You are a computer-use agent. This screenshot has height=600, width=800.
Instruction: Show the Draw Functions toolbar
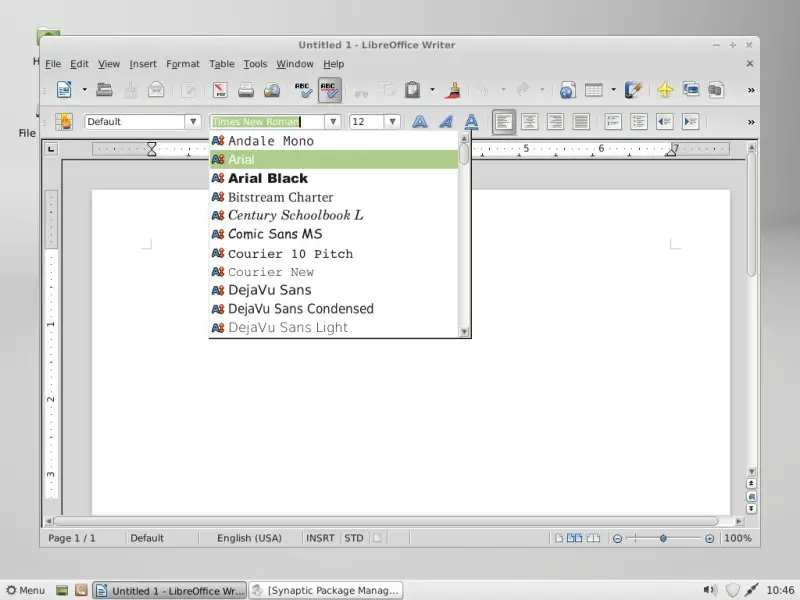click(633, 90)
